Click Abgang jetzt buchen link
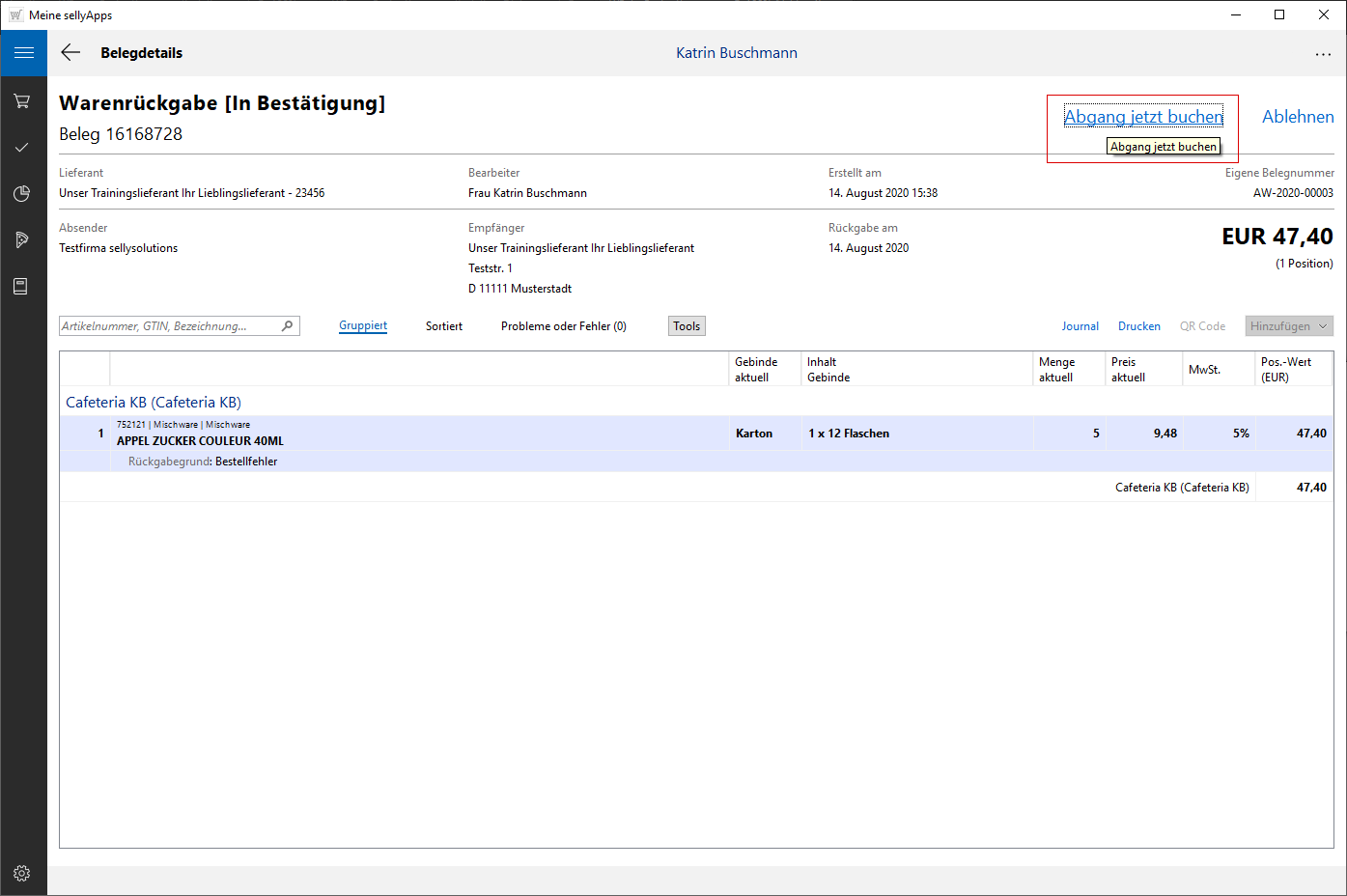The image size is (1347, 896). [1142, 117]
